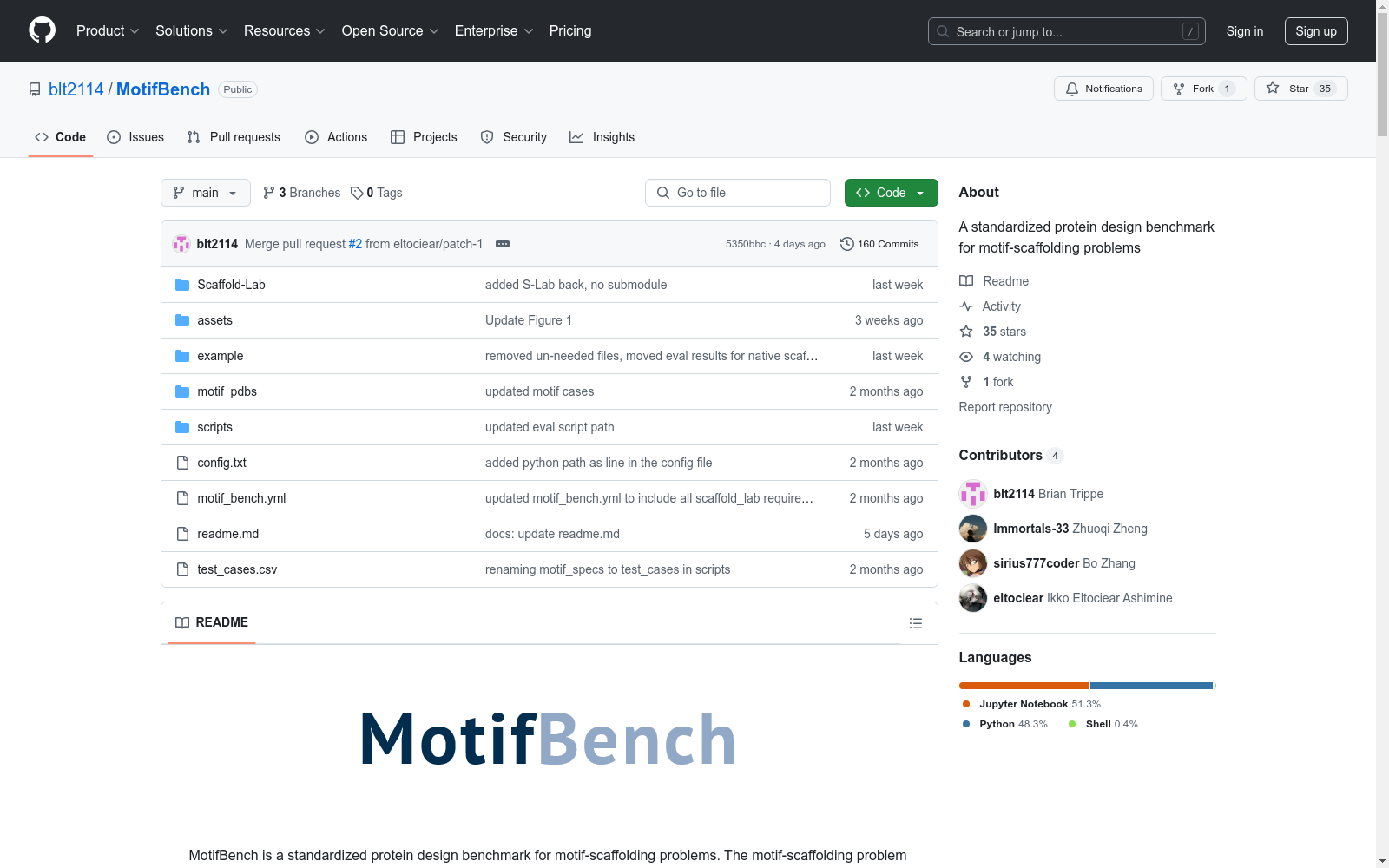The height and width of the screenshot is (868, 1389).
Task: Click the Jupyter Notebook language bar segment
Action: click(1024, 686)
